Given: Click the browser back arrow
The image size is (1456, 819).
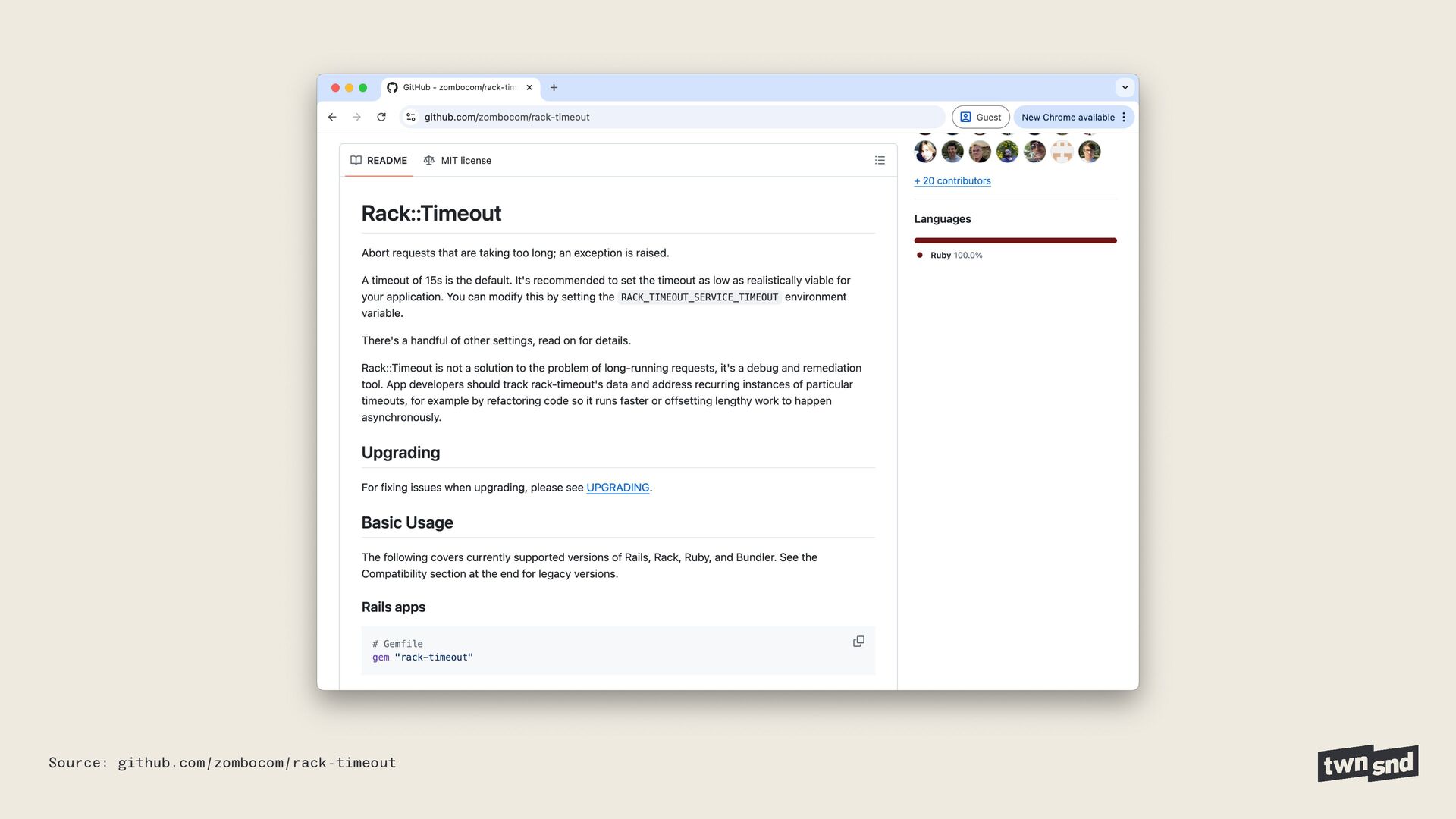Looking at the screenshot, I should [332, 117].
